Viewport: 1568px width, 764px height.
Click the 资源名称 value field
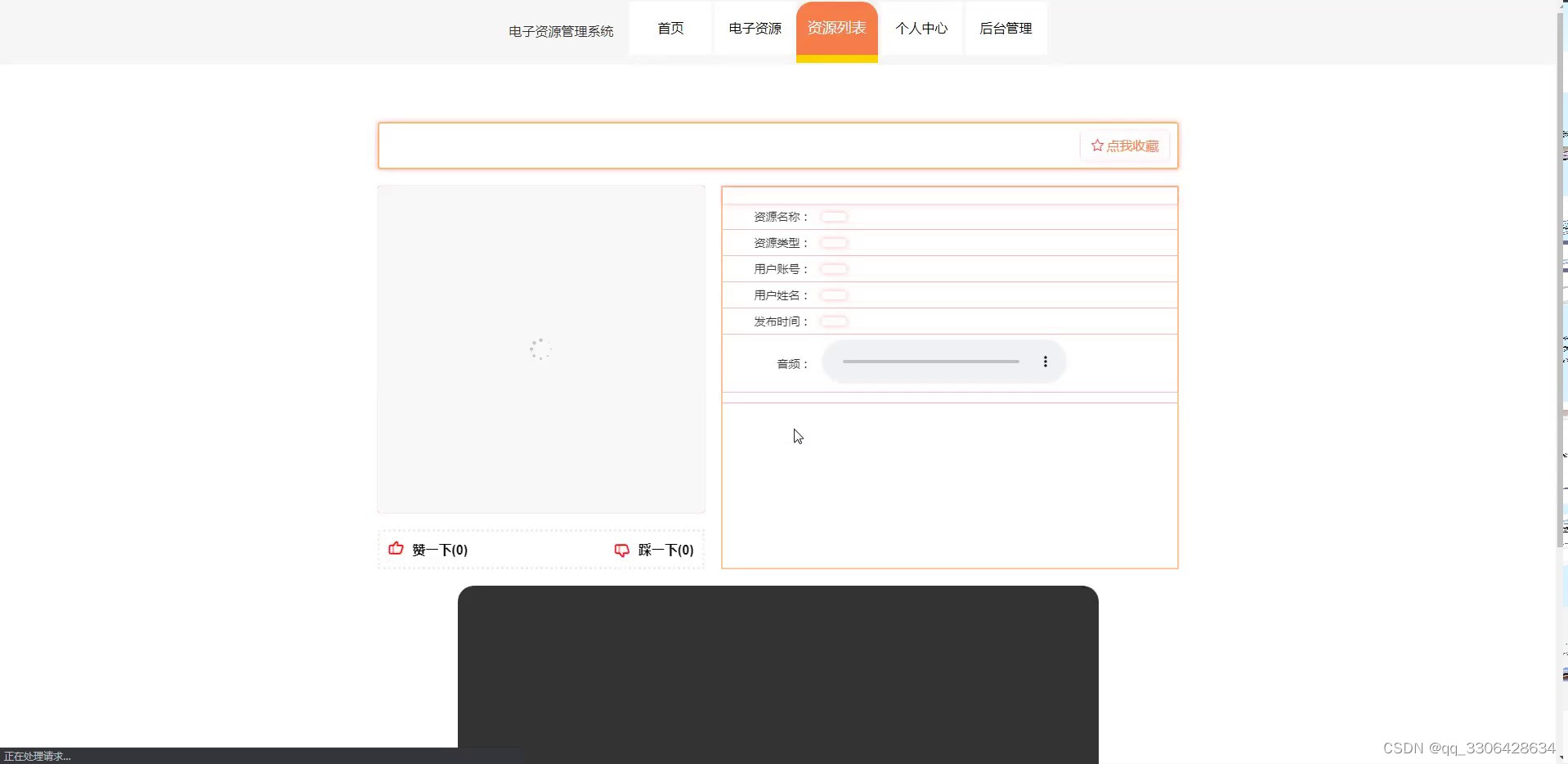point(834,217)
